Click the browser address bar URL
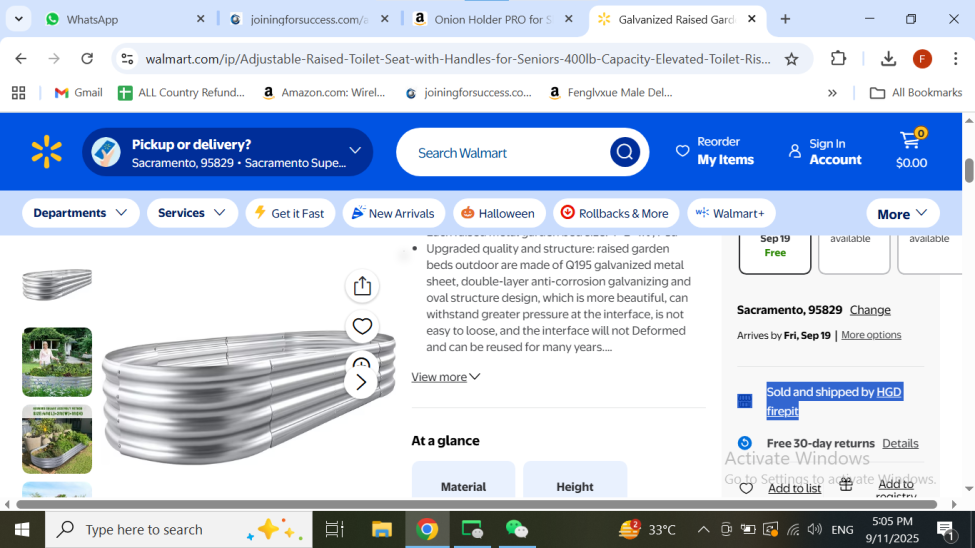This screenshot has height=548, width=975. point(458,59)
